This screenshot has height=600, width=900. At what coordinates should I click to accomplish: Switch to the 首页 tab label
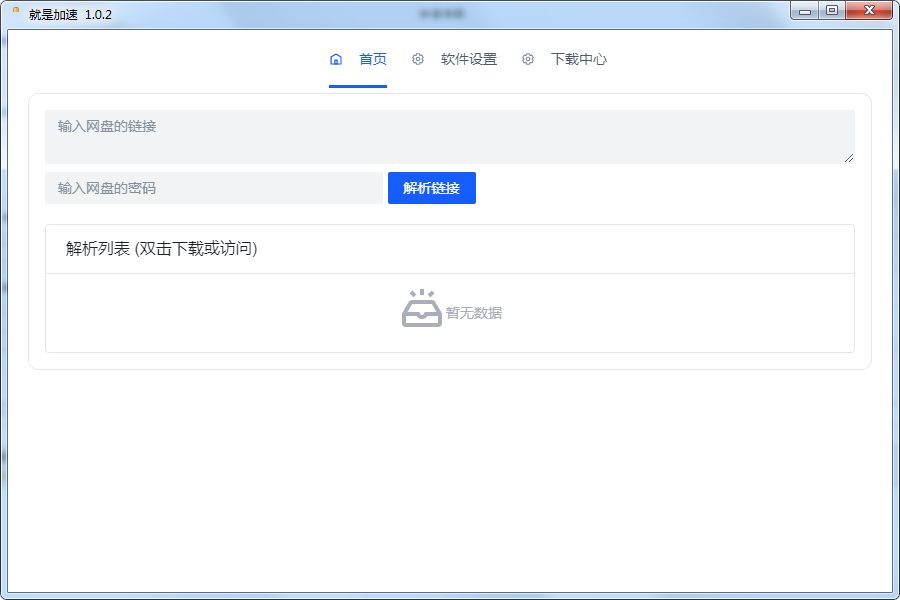click(373, 59)
